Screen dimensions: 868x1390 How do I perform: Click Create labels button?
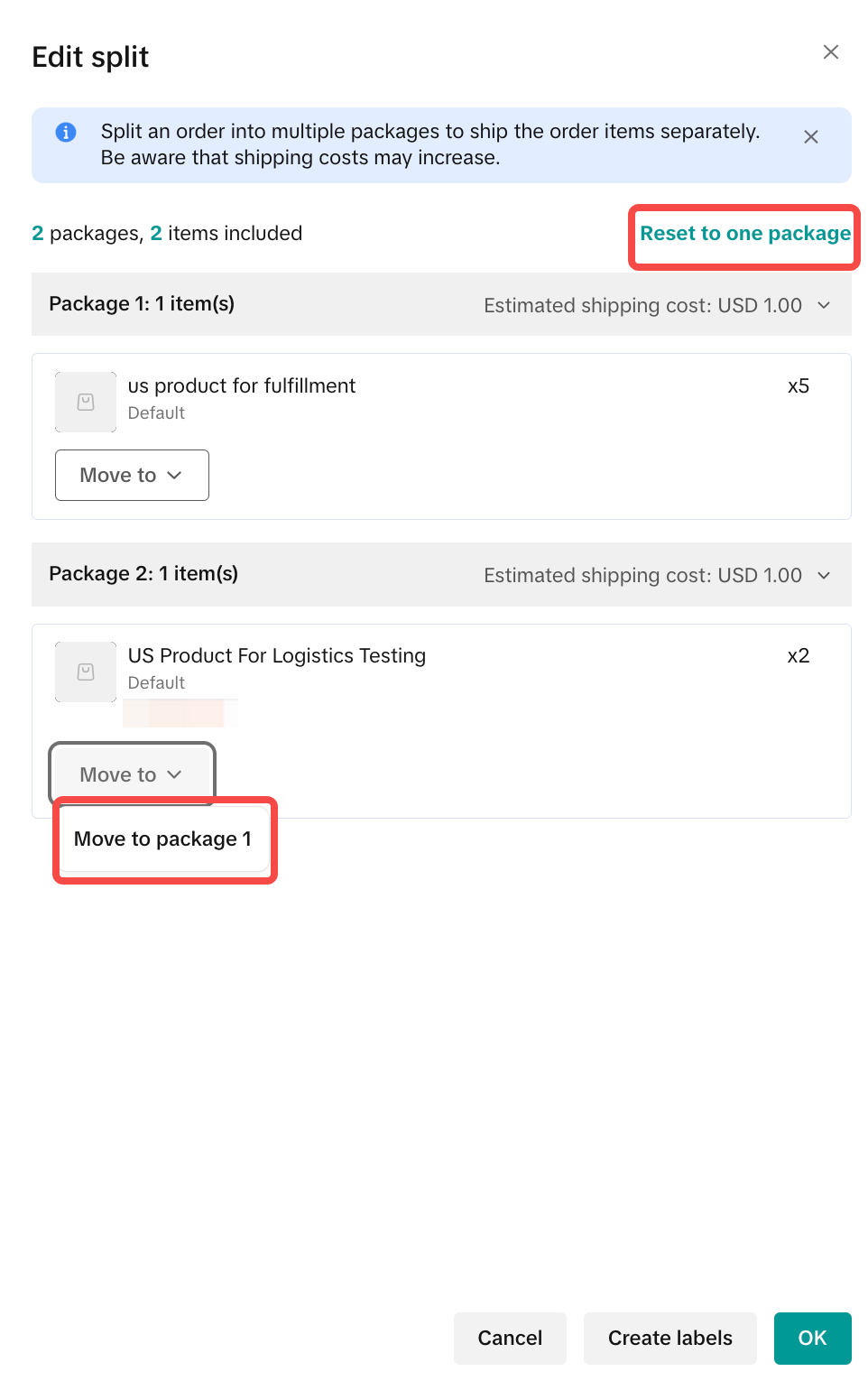(x=669, y=1338)
